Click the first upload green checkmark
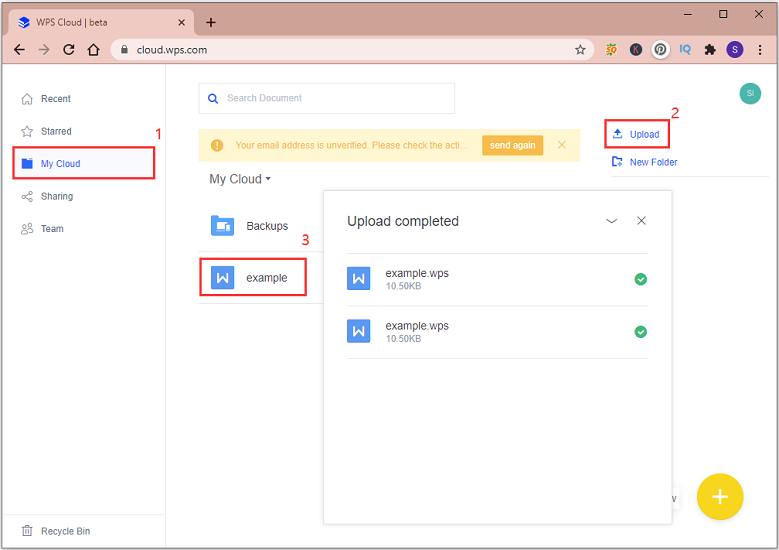The height and width of the screenshot is (550, 779). (x=641, y=279)
